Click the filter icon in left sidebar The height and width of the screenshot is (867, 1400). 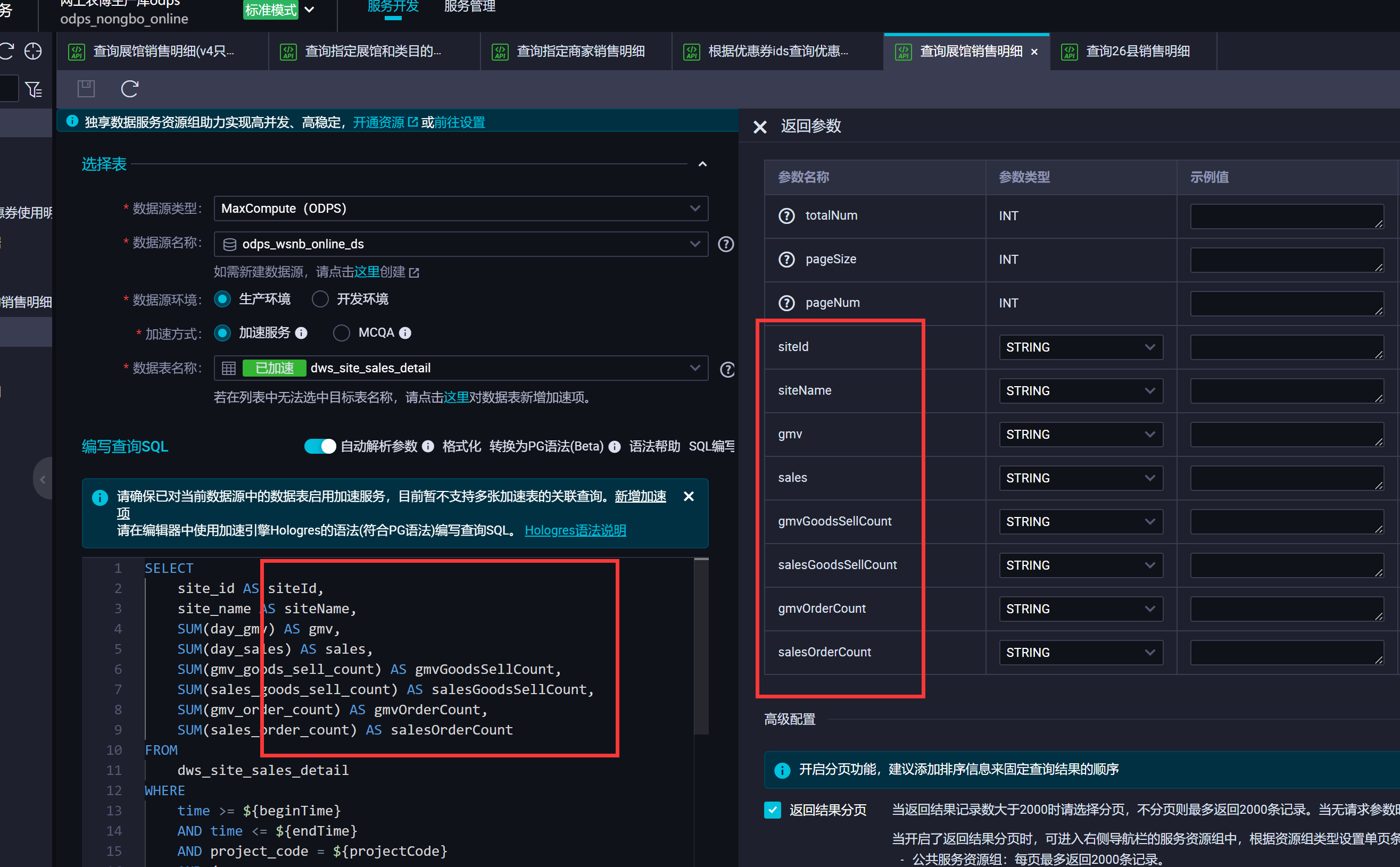pyautogui.click(x=34, y=89)
